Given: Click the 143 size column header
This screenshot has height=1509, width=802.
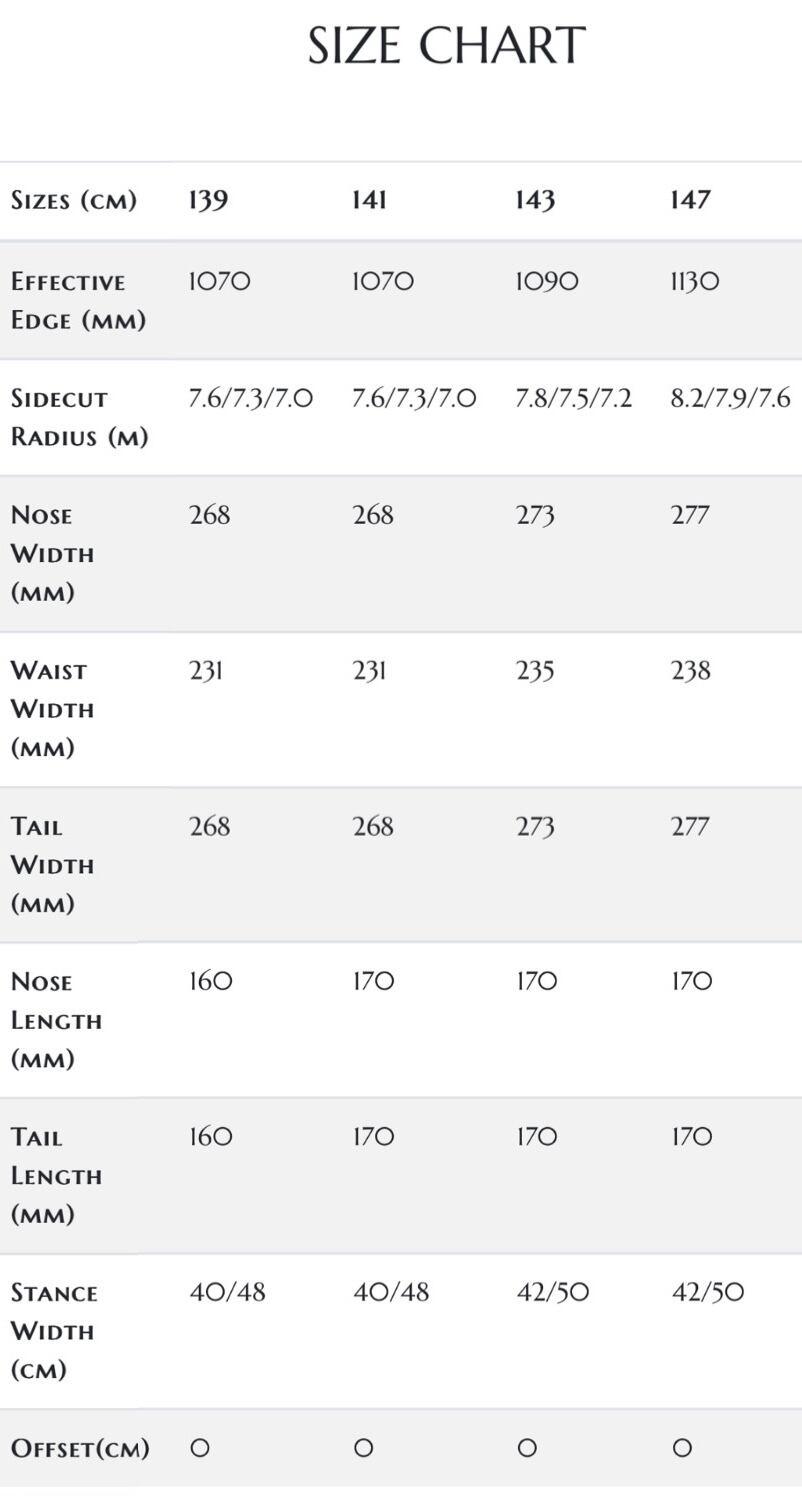Looking at the screenshot, I should click(x=535, y=200).
